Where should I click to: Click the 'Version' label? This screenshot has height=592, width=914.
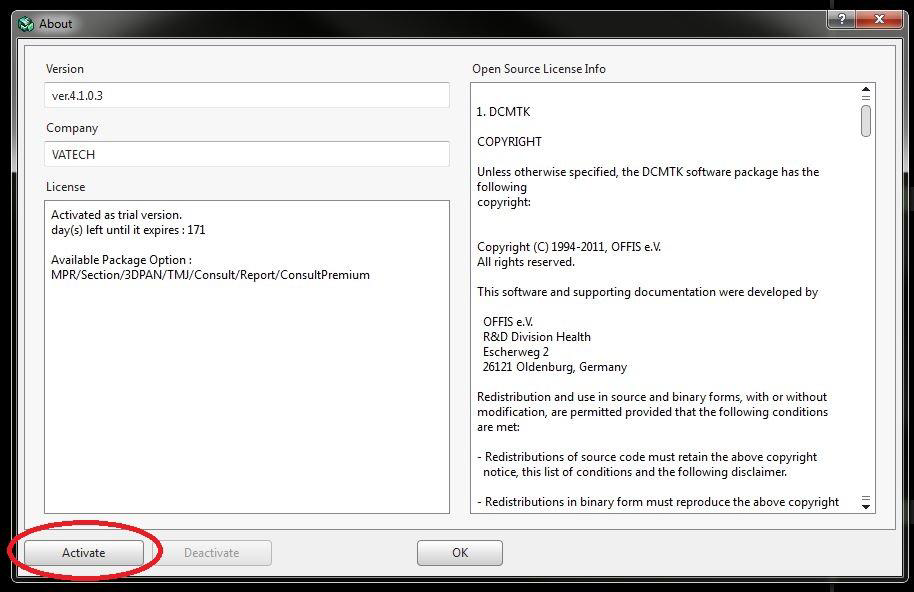pyautogui.click(x=65, y=69)
